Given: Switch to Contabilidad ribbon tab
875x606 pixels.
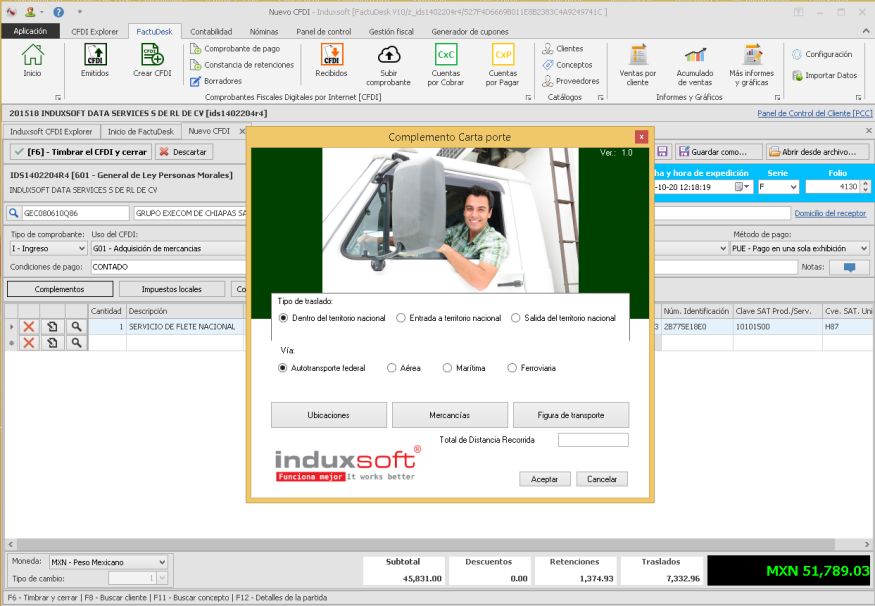Looking at the screenshot, I should click(211, 32).
